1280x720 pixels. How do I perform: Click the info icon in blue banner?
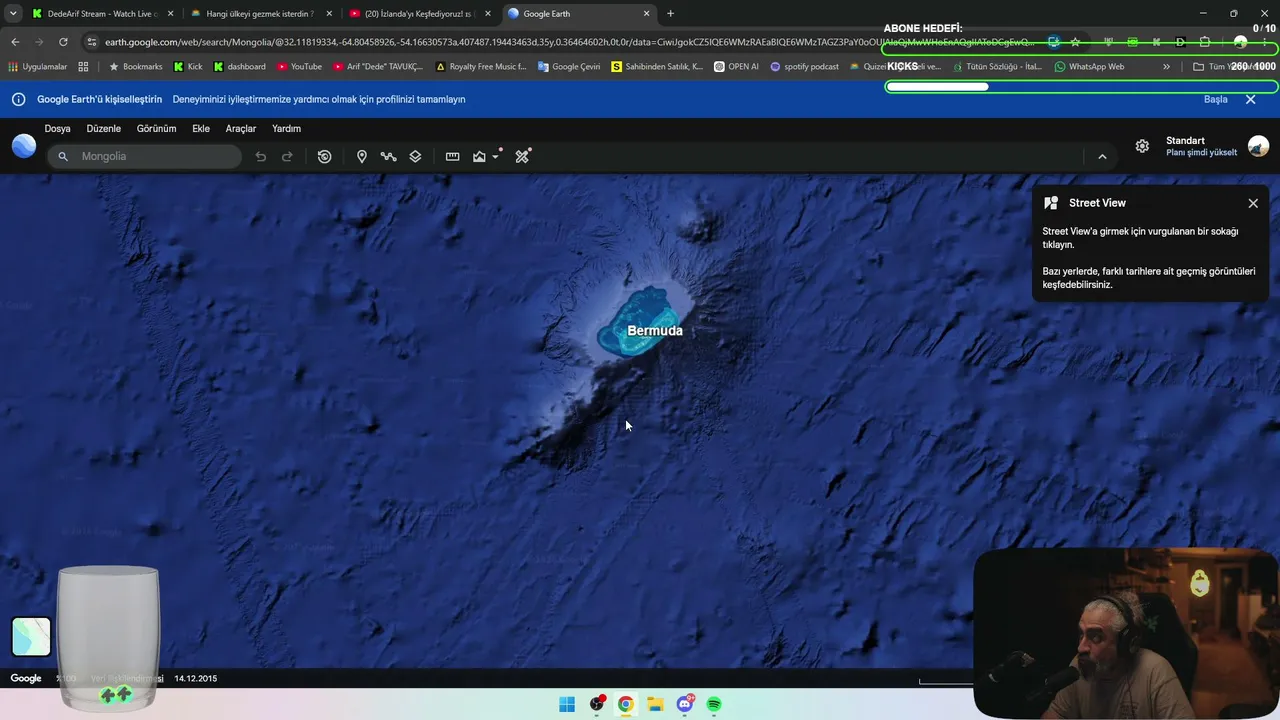[x=18, y=99]
